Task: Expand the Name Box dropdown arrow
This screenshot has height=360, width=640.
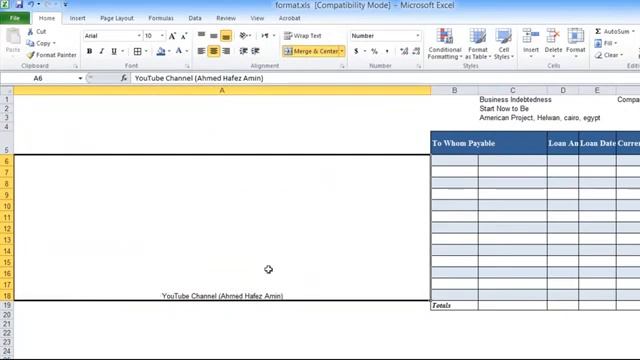Action: [80, 78]
